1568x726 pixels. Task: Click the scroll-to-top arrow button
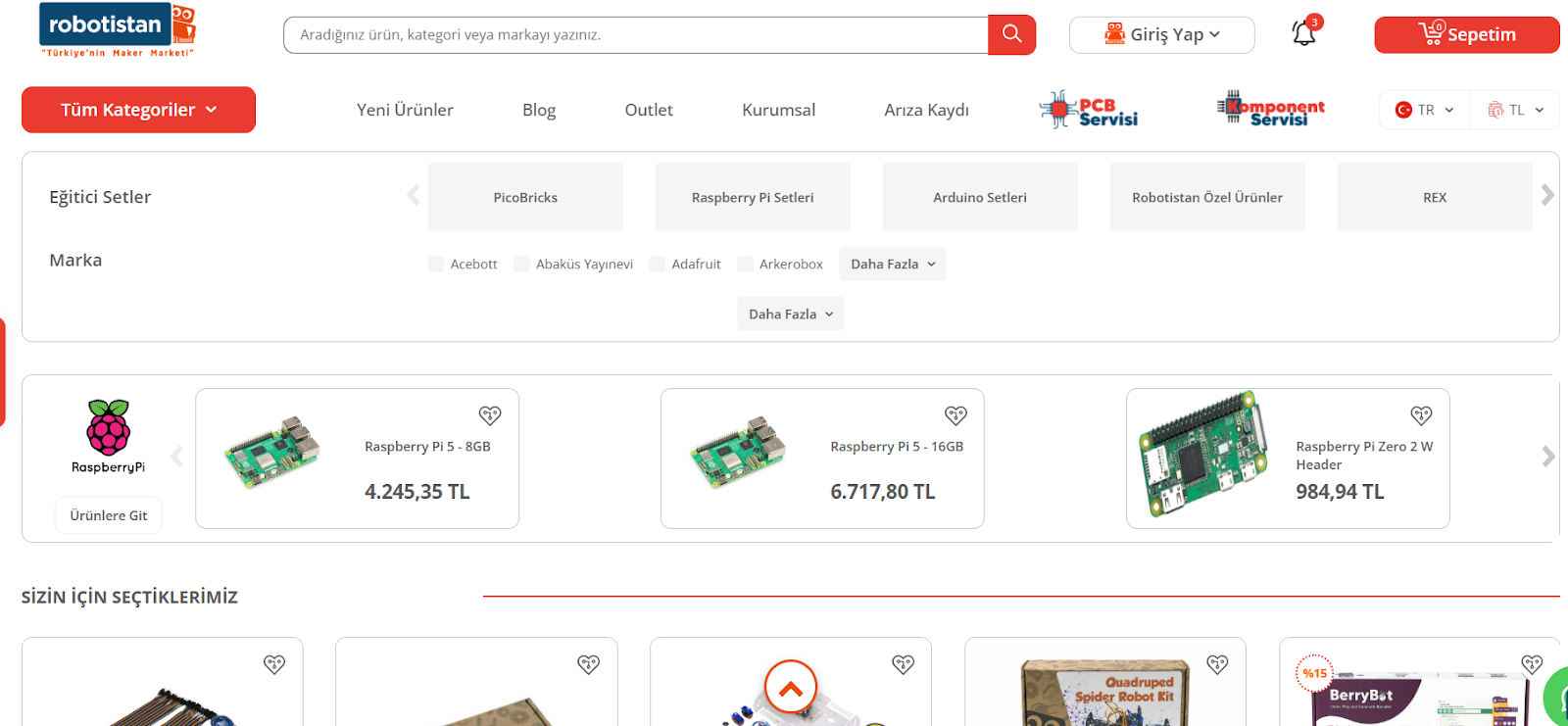coord(791,689)
